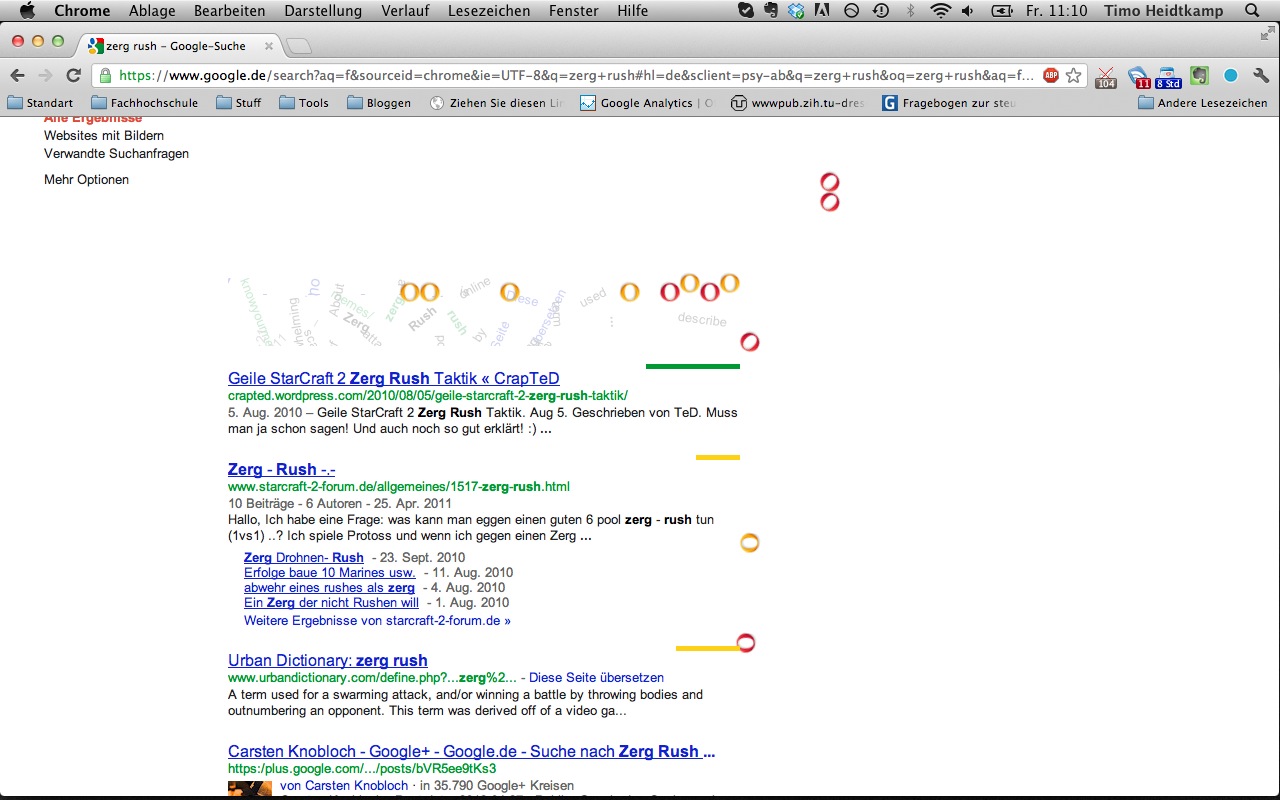Open the Verlauf menu
1280x800 pixels.
coord(405,11)
